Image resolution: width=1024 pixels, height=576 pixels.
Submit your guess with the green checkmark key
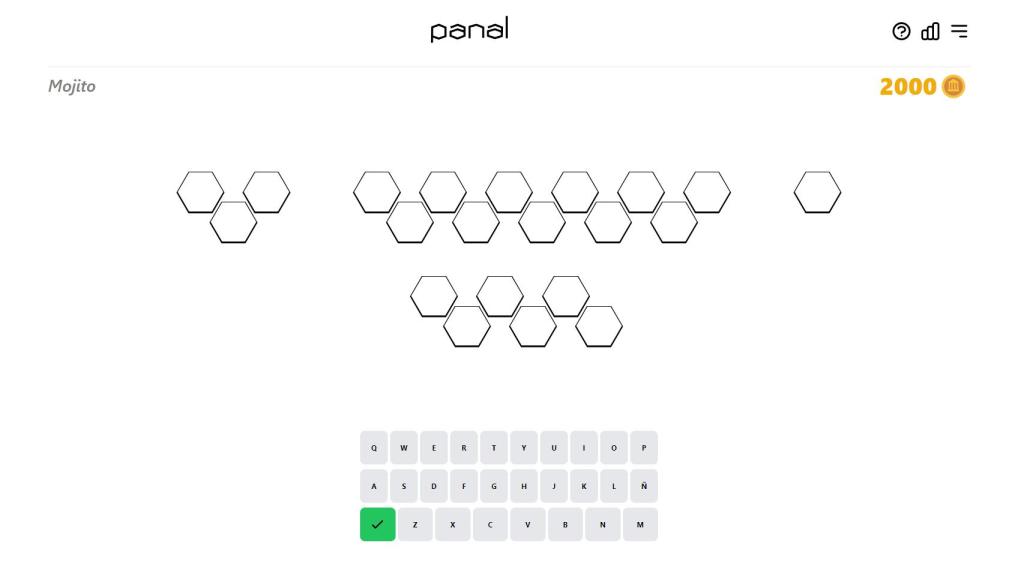377,523
